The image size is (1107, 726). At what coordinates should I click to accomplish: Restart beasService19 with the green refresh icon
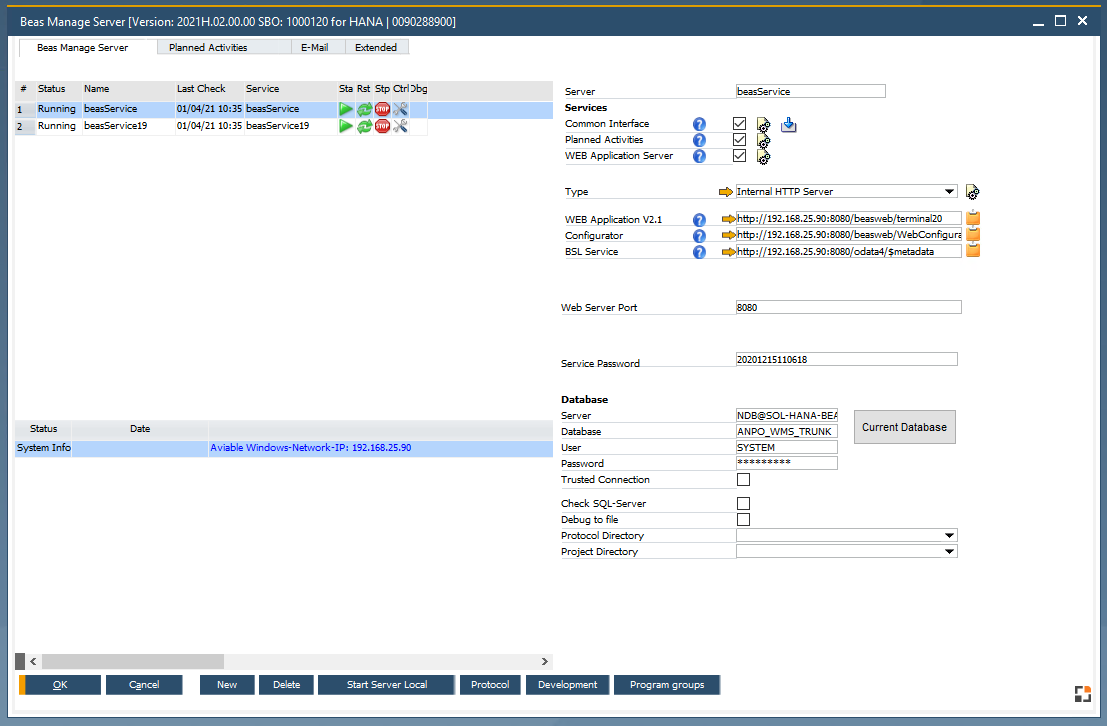(x=364, y=125)
